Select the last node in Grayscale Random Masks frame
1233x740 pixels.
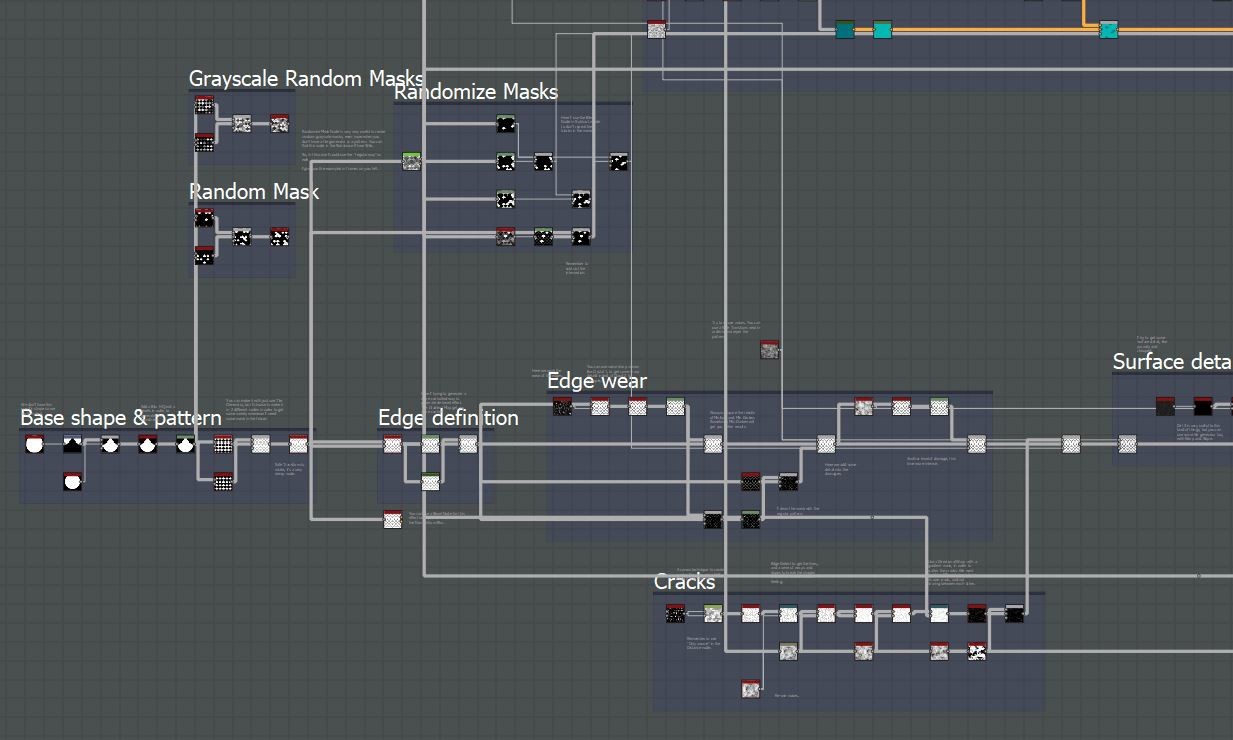280,123
